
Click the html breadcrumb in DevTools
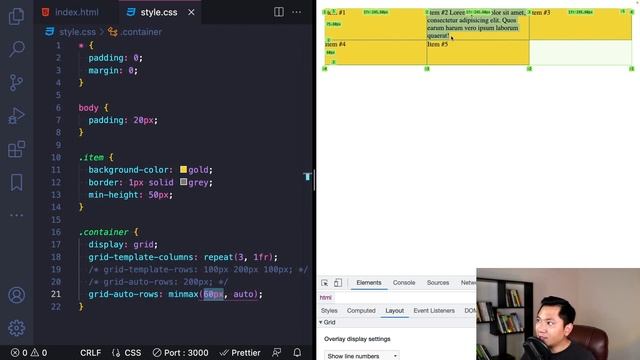(x=325, y=298)
